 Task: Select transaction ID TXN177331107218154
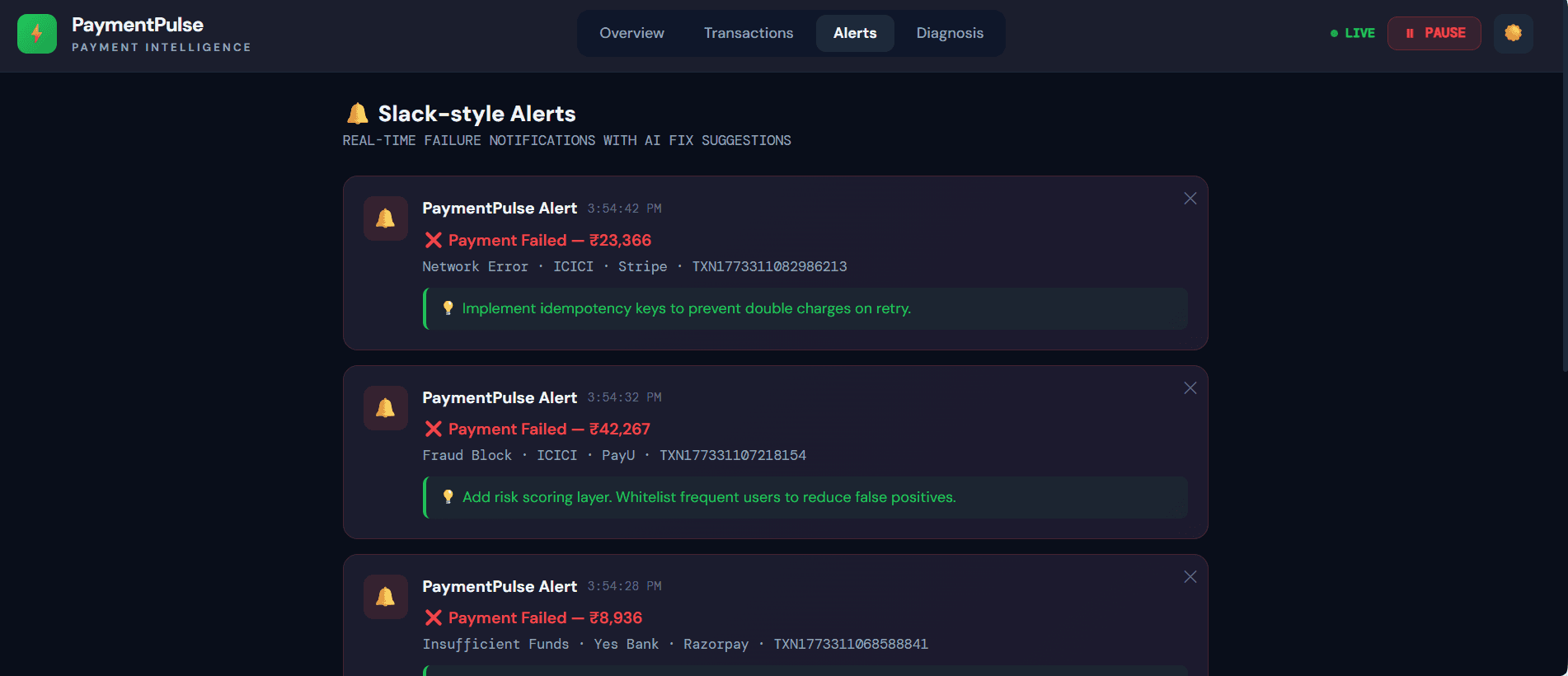coord(733,455)
